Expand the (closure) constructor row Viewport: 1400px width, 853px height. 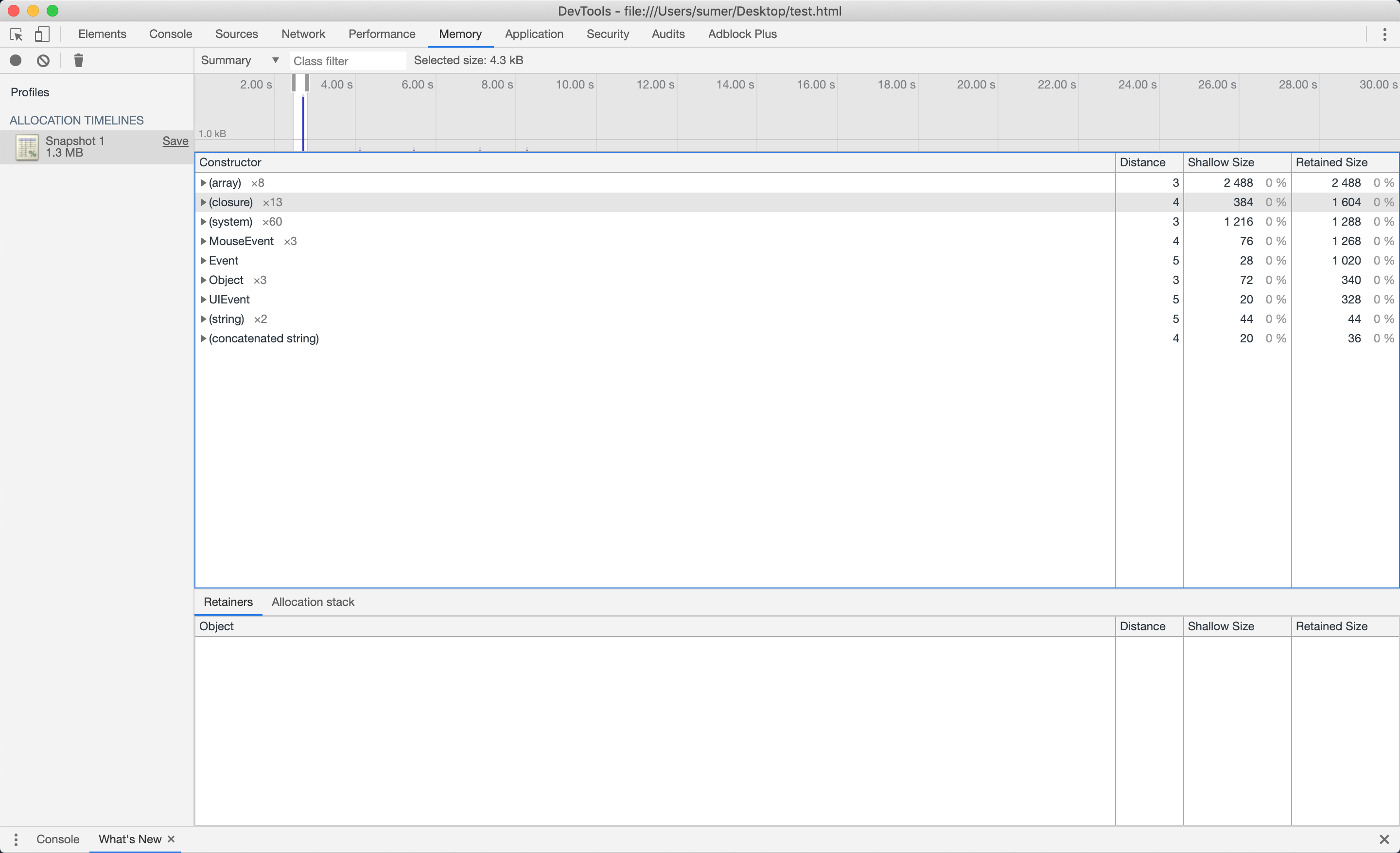point(203,202)
